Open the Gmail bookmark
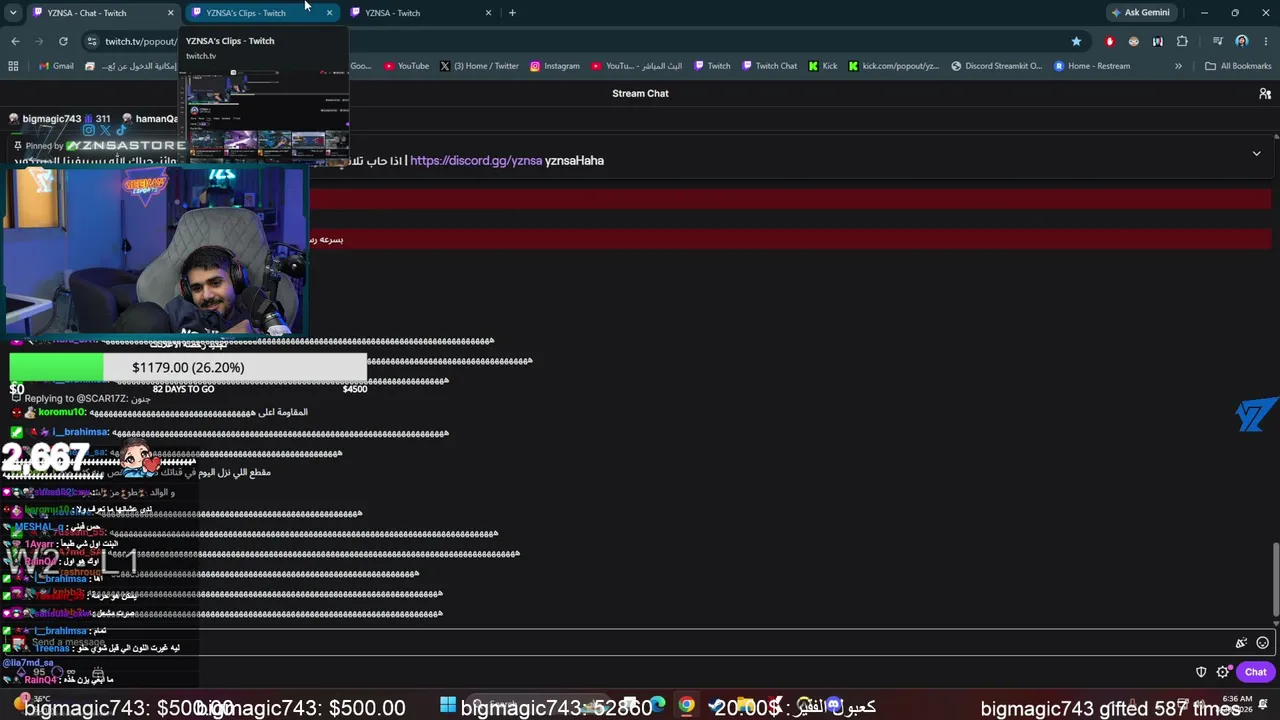Viewport: 1280px width, 720px height. [x=56, y=66]
